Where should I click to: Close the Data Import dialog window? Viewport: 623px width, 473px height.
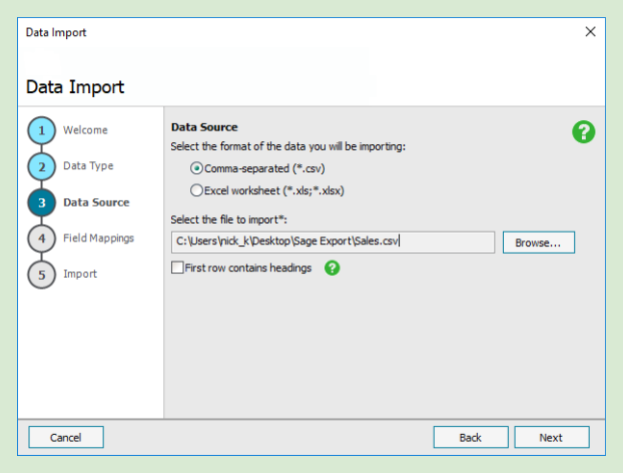coord(590,32)
